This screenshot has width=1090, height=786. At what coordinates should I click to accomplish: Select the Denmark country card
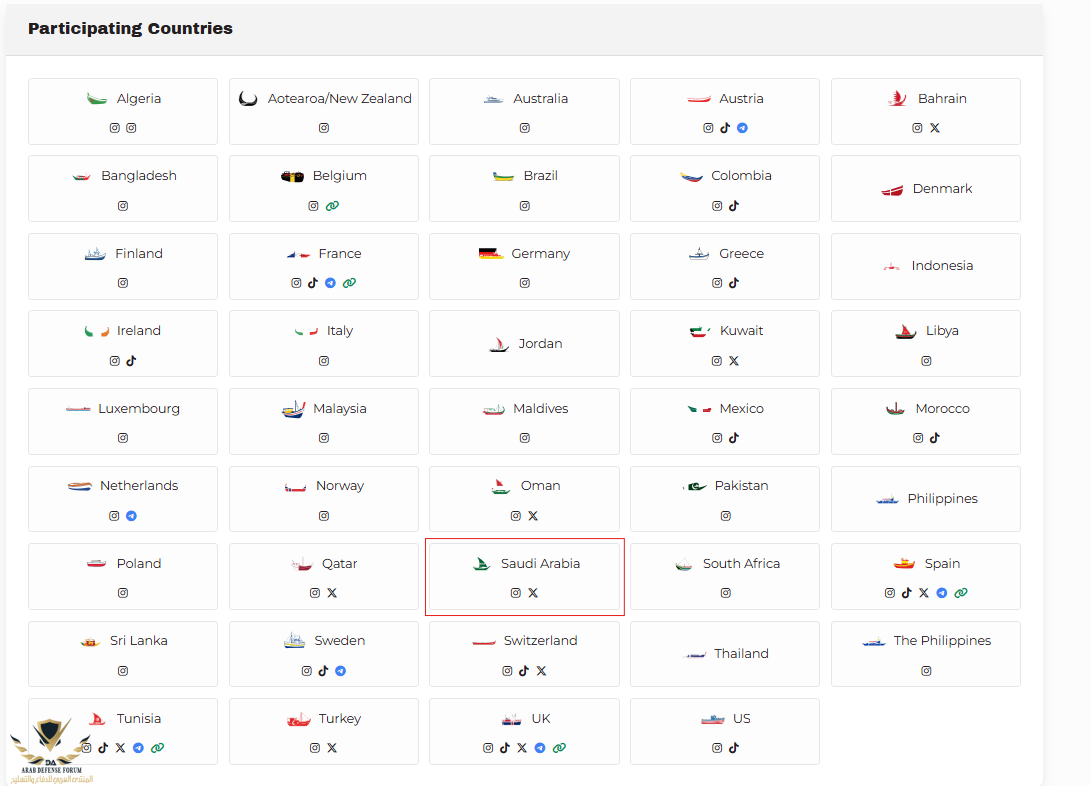925,189
